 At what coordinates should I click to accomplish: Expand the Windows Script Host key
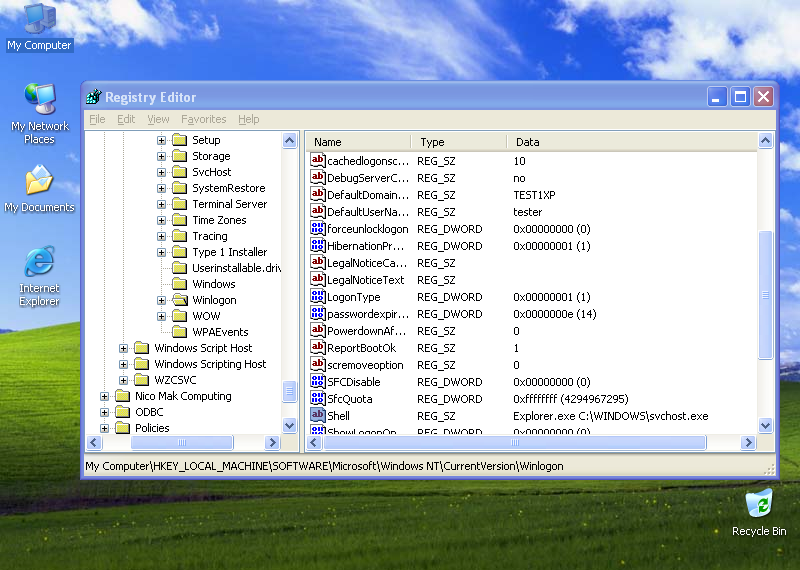pos(123,348)
